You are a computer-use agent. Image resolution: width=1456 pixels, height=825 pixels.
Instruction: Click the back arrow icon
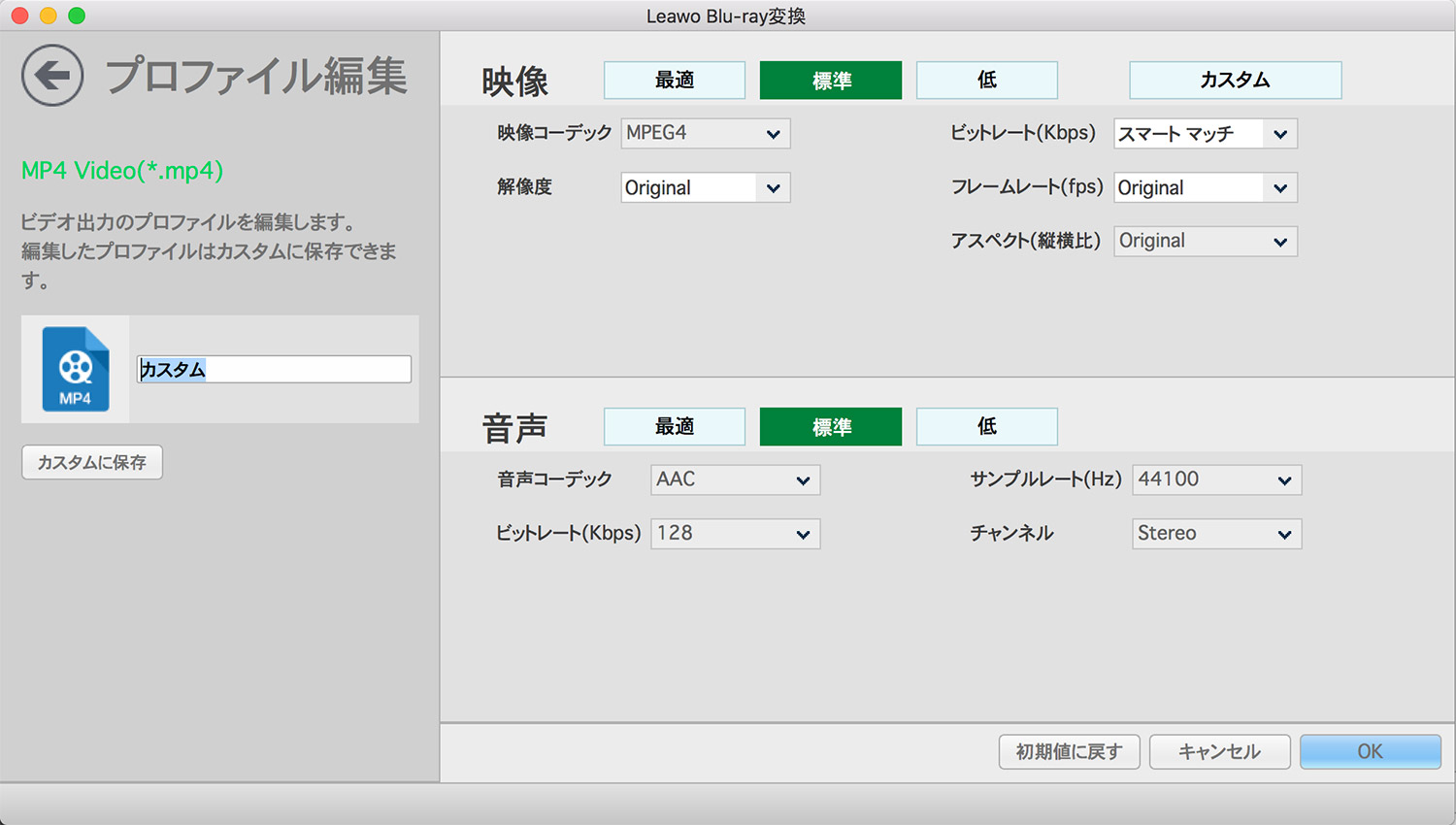52,76
